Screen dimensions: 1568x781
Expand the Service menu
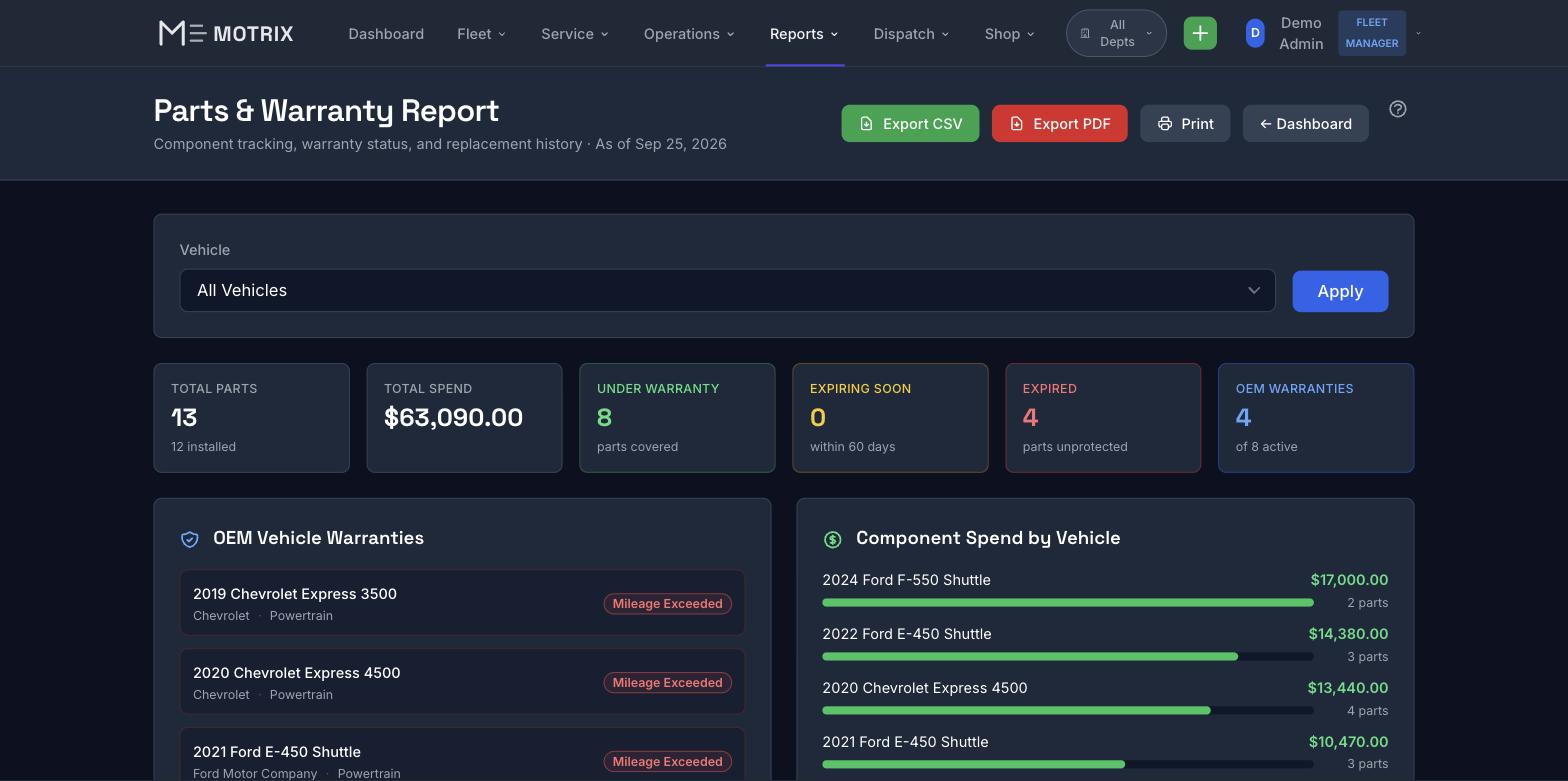pos(575,33)
